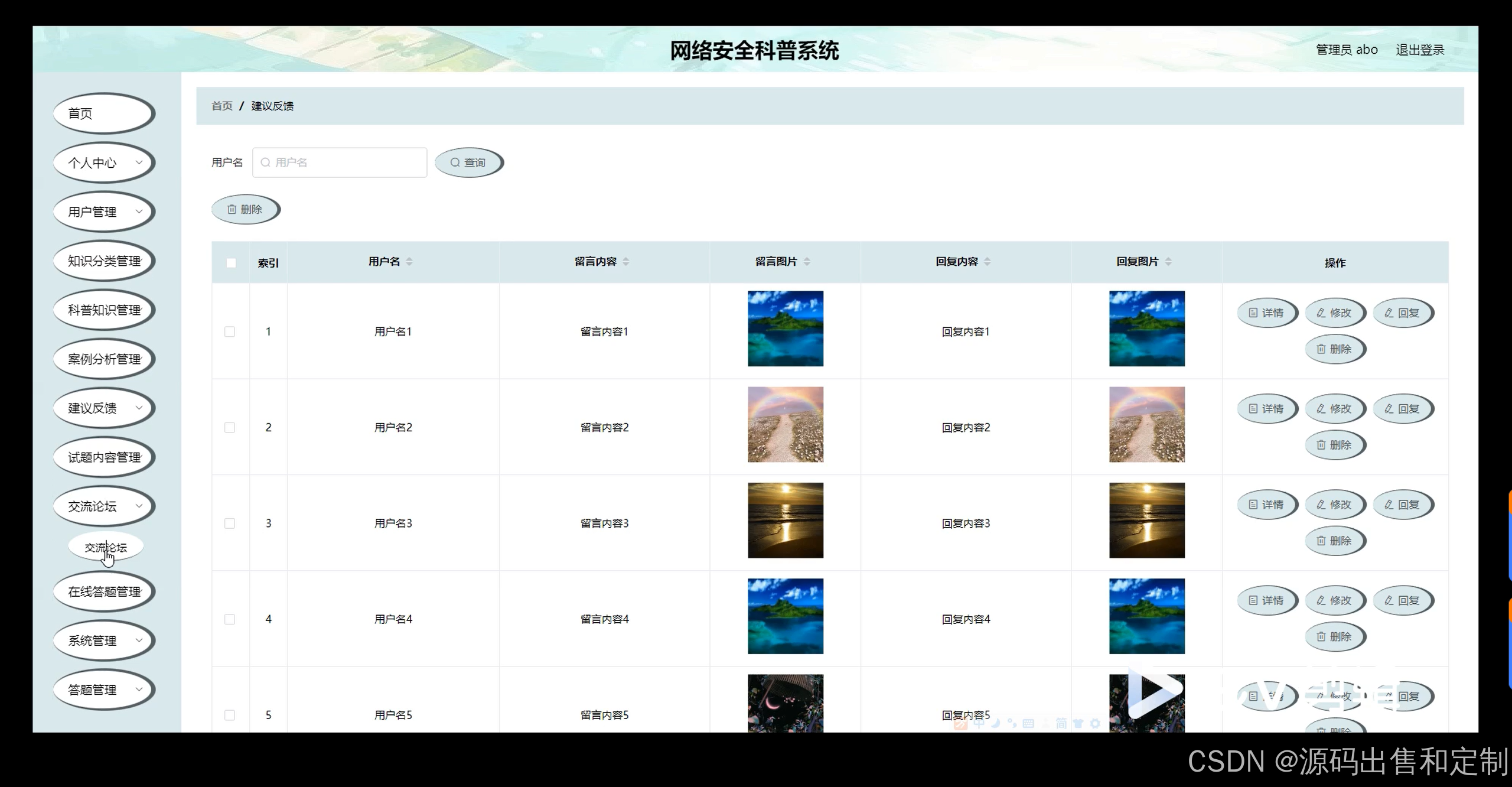Expand the 系统管理 sidebar menu

click(x=104, y=640)
